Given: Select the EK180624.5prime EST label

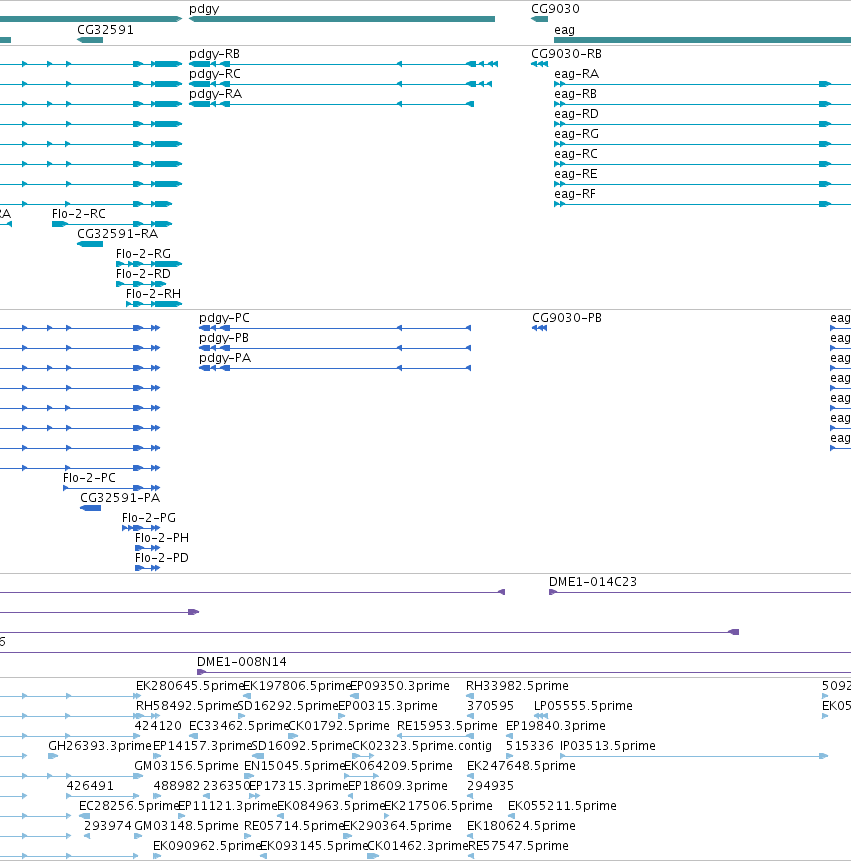Looking at the screenshot, I should [521, 826].
